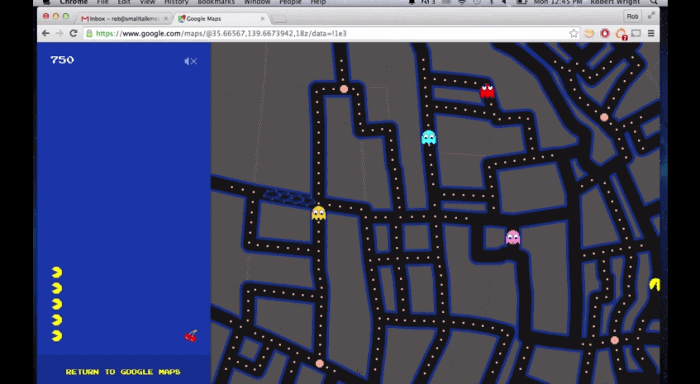Click the orange extension icon with red badge

click(621, 34)
